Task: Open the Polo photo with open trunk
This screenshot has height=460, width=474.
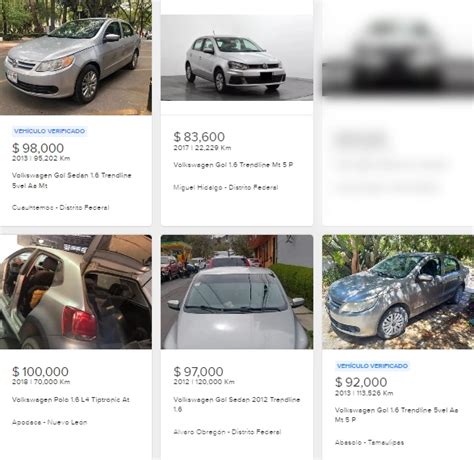Action: (76, 292)
